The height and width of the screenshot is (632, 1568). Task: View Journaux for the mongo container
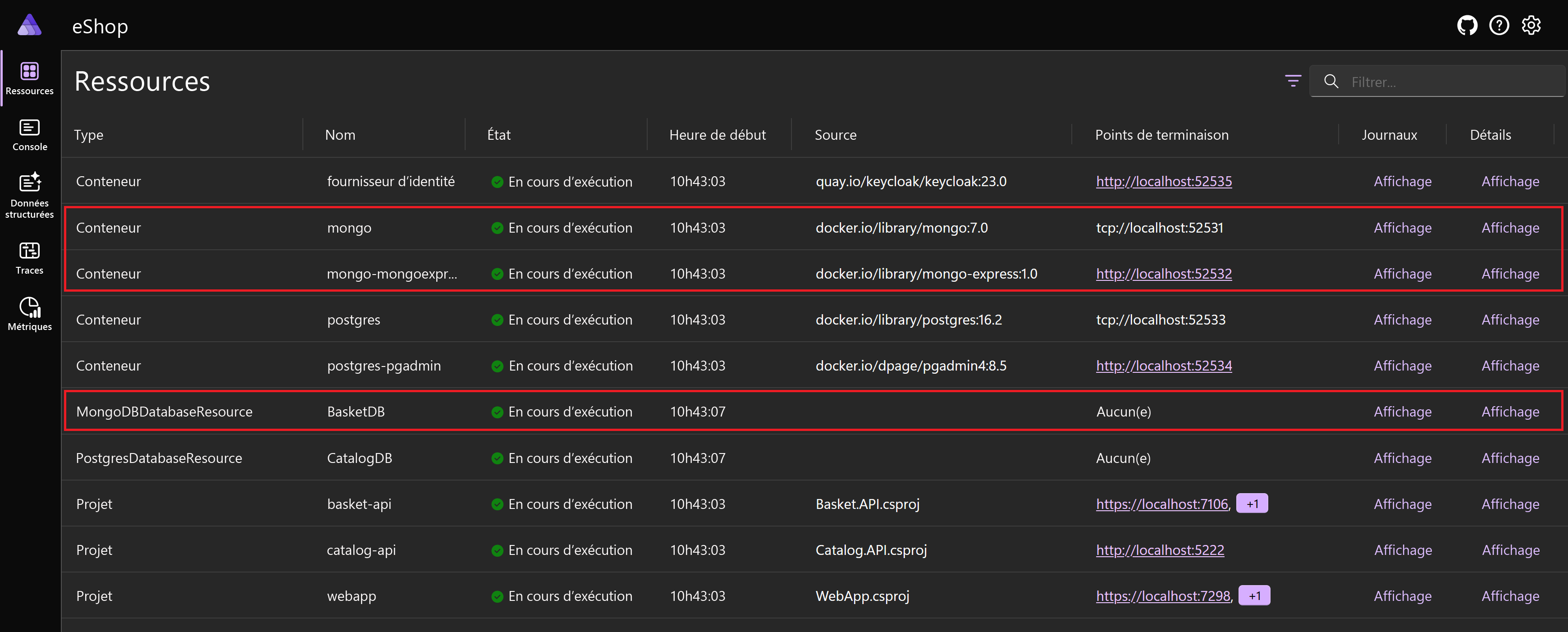(x=1403, y=228)
